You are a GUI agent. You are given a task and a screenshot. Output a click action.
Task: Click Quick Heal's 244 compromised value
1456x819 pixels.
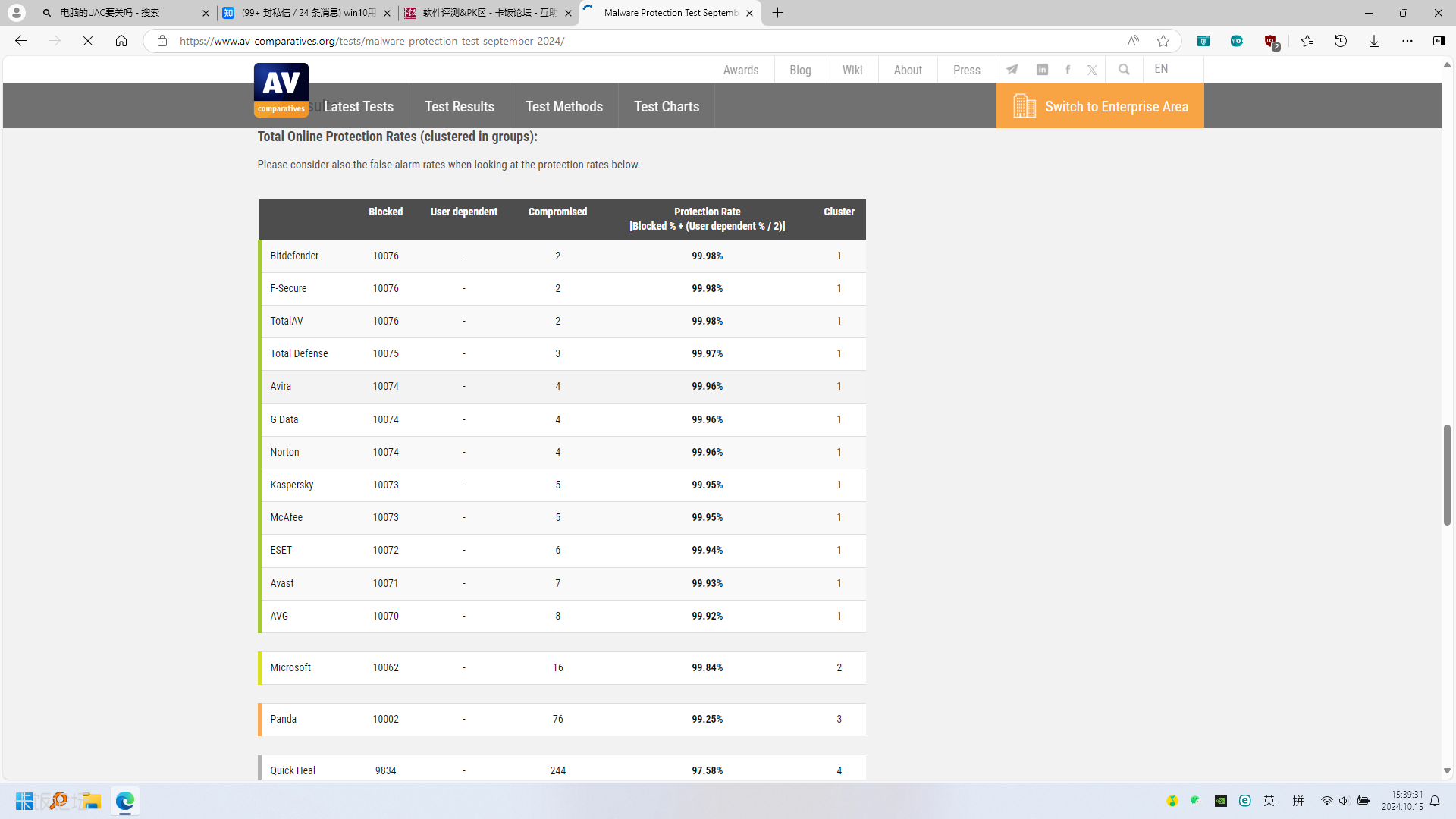tap(557, 770)
